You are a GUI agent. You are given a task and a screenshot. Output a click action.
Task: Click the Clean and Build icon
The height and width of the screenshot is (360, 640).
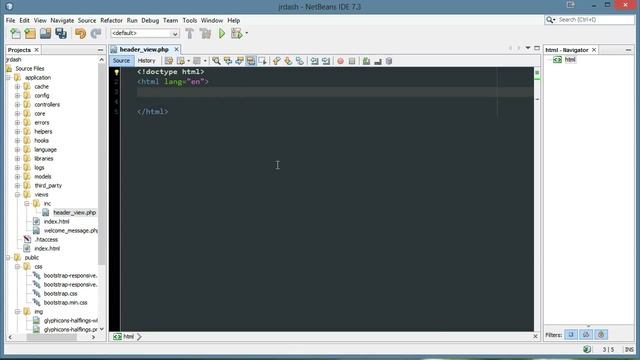coord(205,33)
